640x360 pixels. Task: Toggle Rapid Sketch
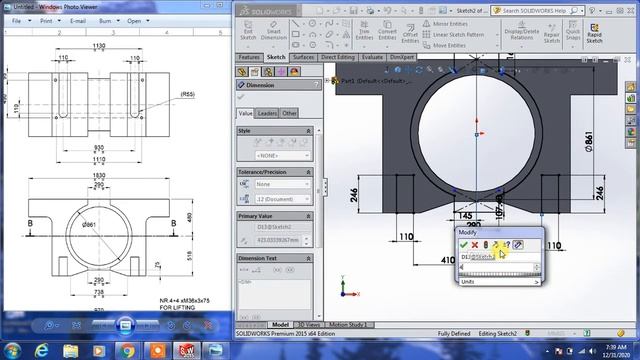[x=594, y=33]
